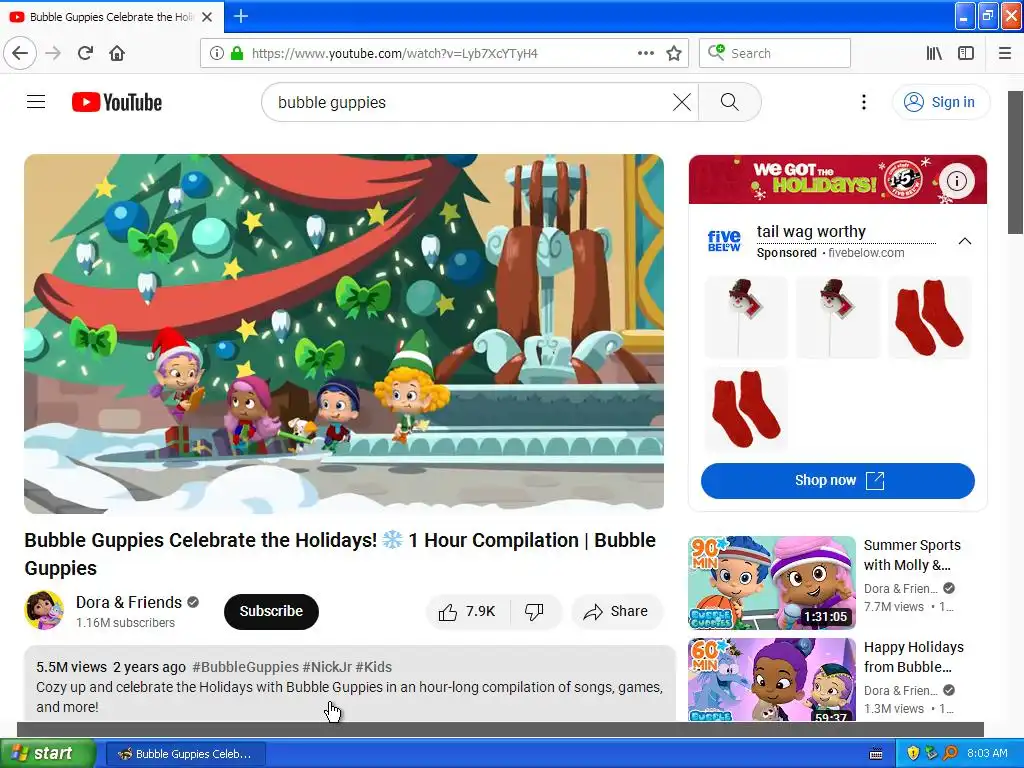
Task: Open YouTube settings three-dot menu
Action: point(863,102)
